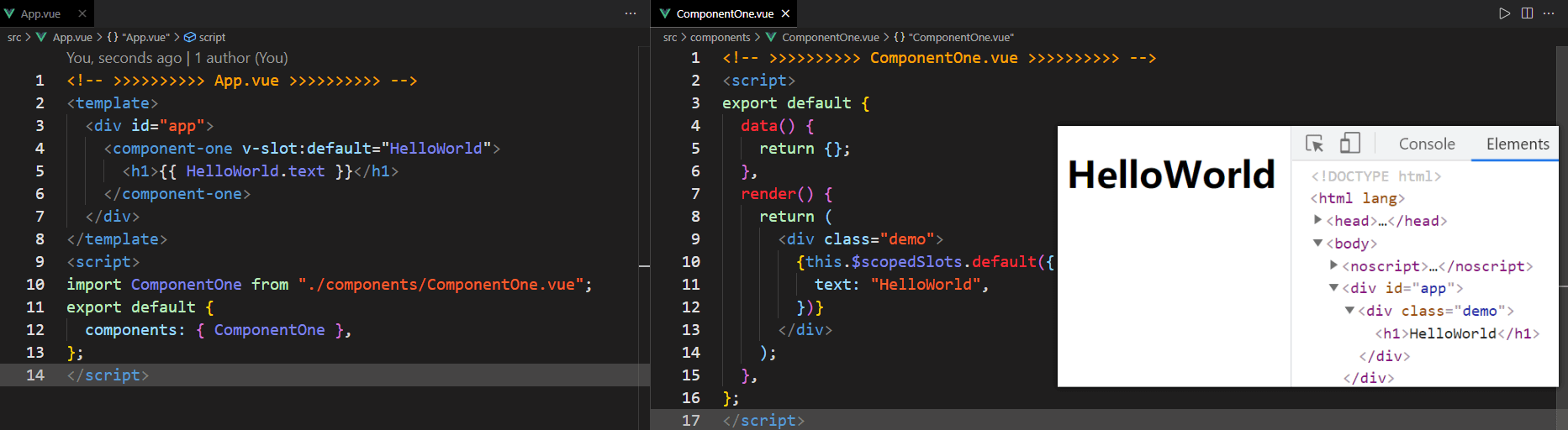Click export default line in ComponentOne.vue

pos(796,103)
